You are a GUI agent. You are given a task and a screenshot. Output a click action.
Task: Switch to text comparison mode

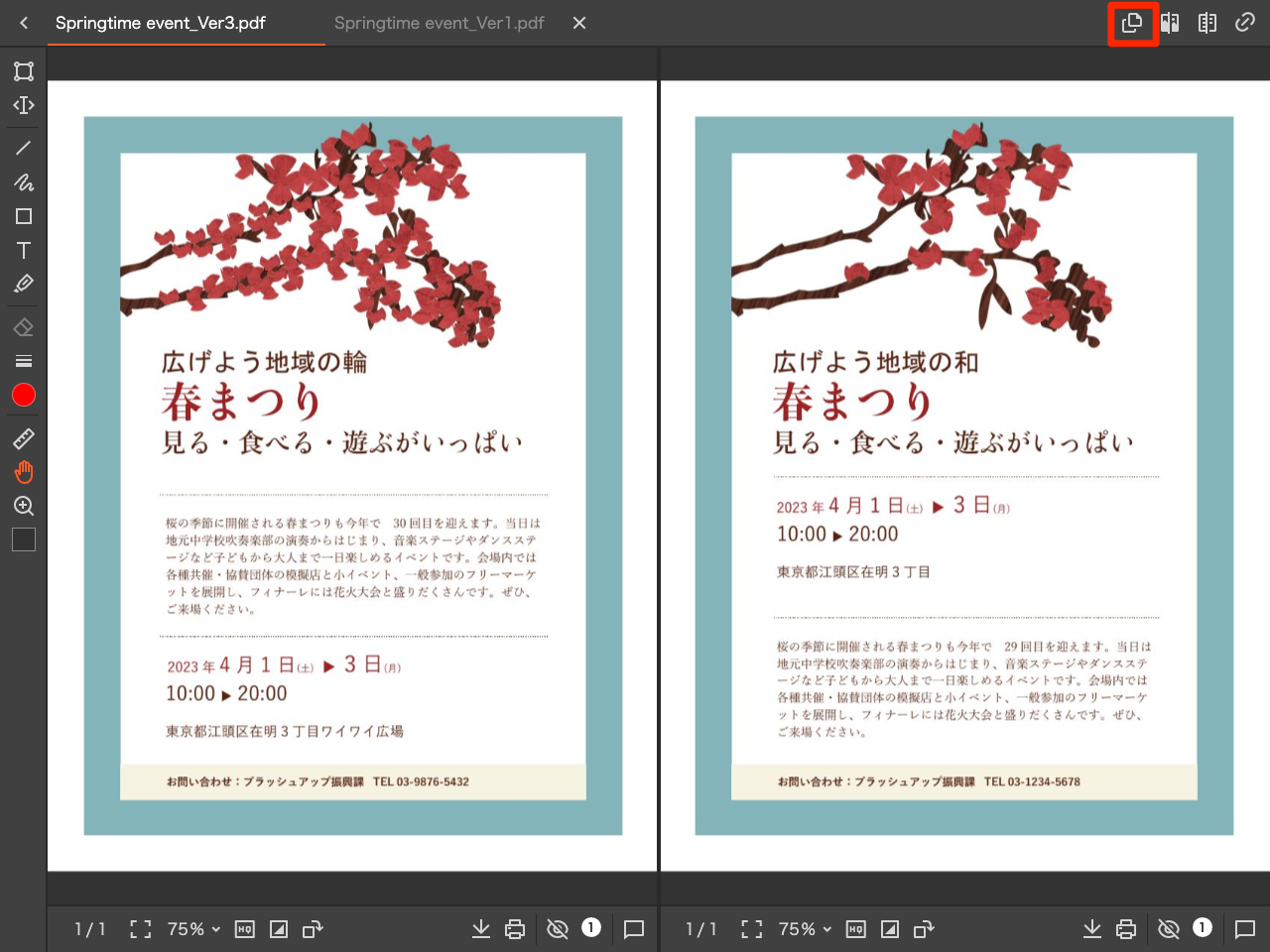(x=1207, y=22)
